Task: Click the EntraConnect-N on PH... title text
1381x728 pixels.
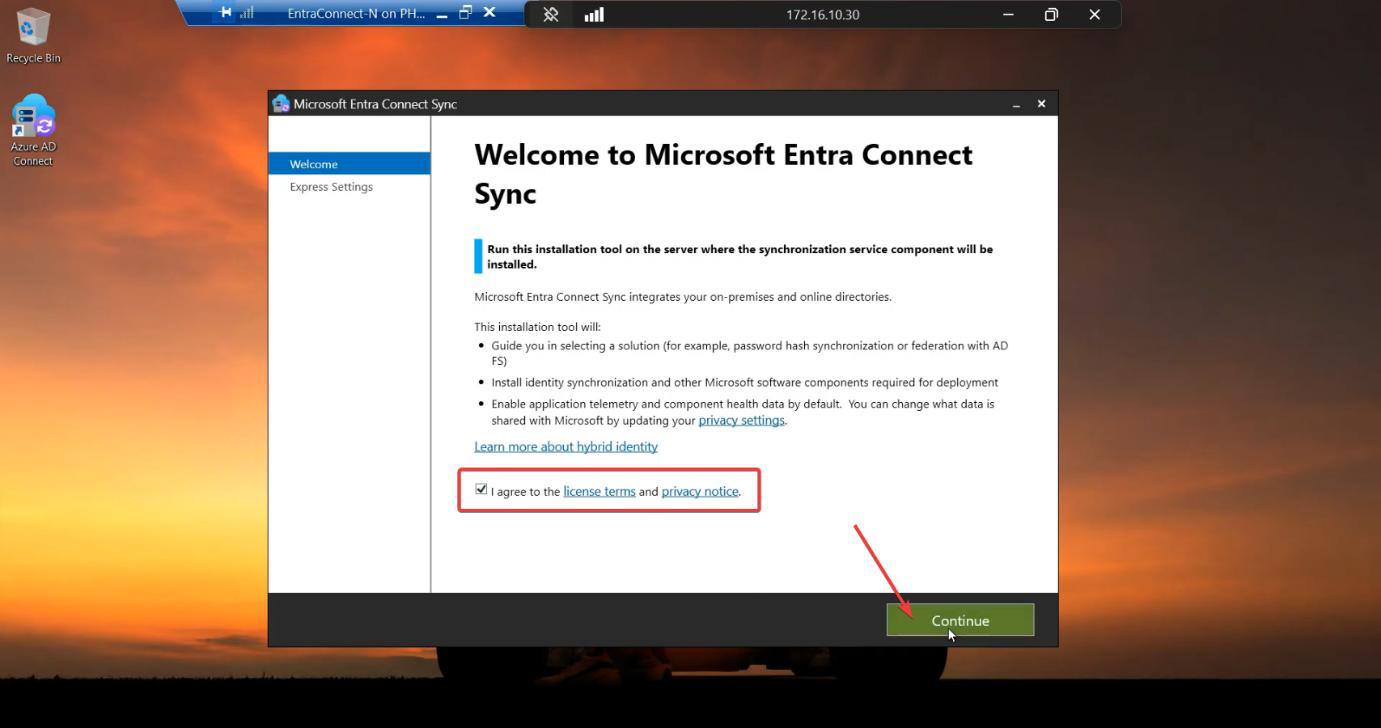Action: click(x=356, y=14)
